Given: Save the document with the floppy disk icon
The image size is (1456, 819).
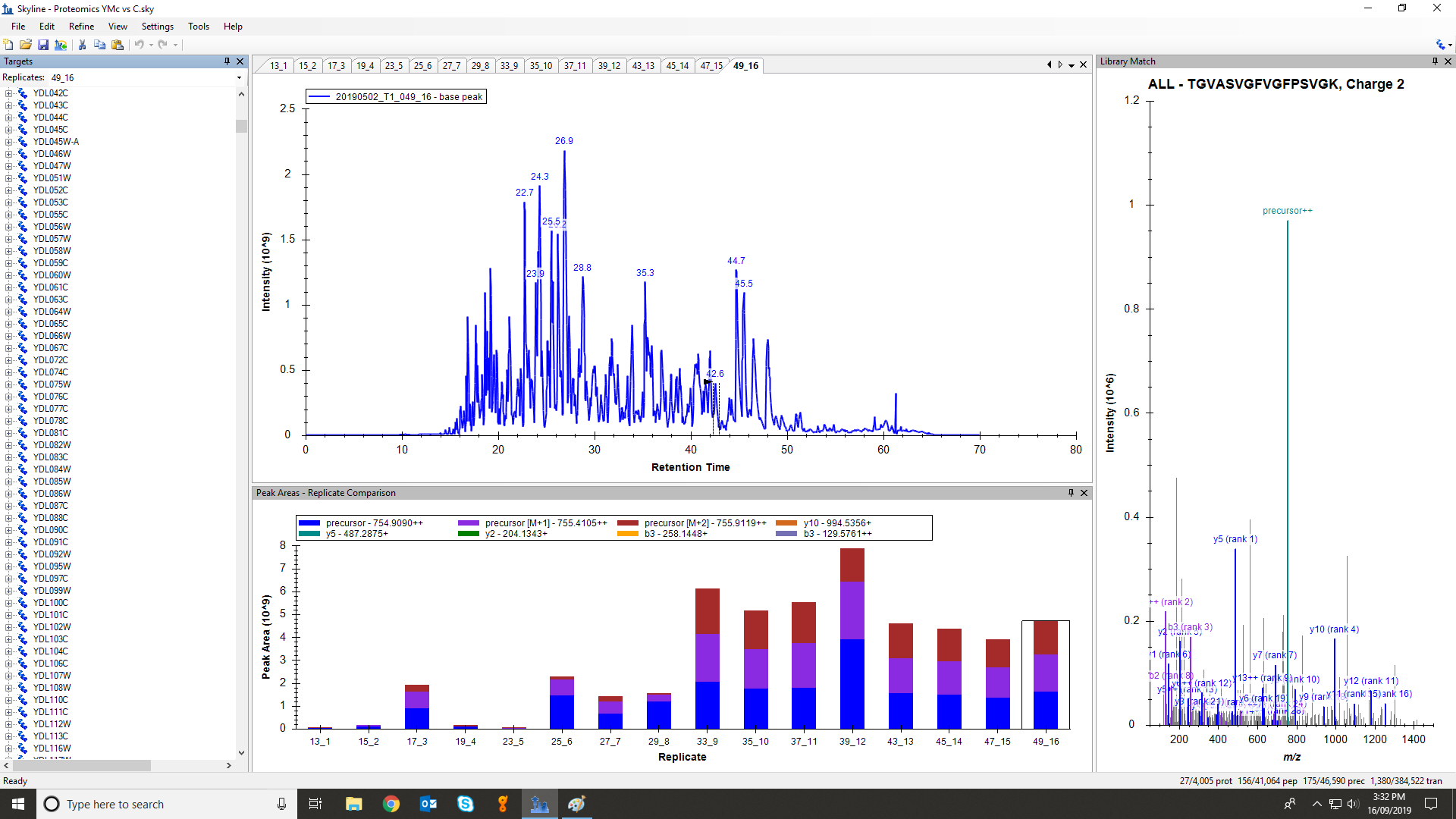Looking at the screenshot, I should click(43, 45).
